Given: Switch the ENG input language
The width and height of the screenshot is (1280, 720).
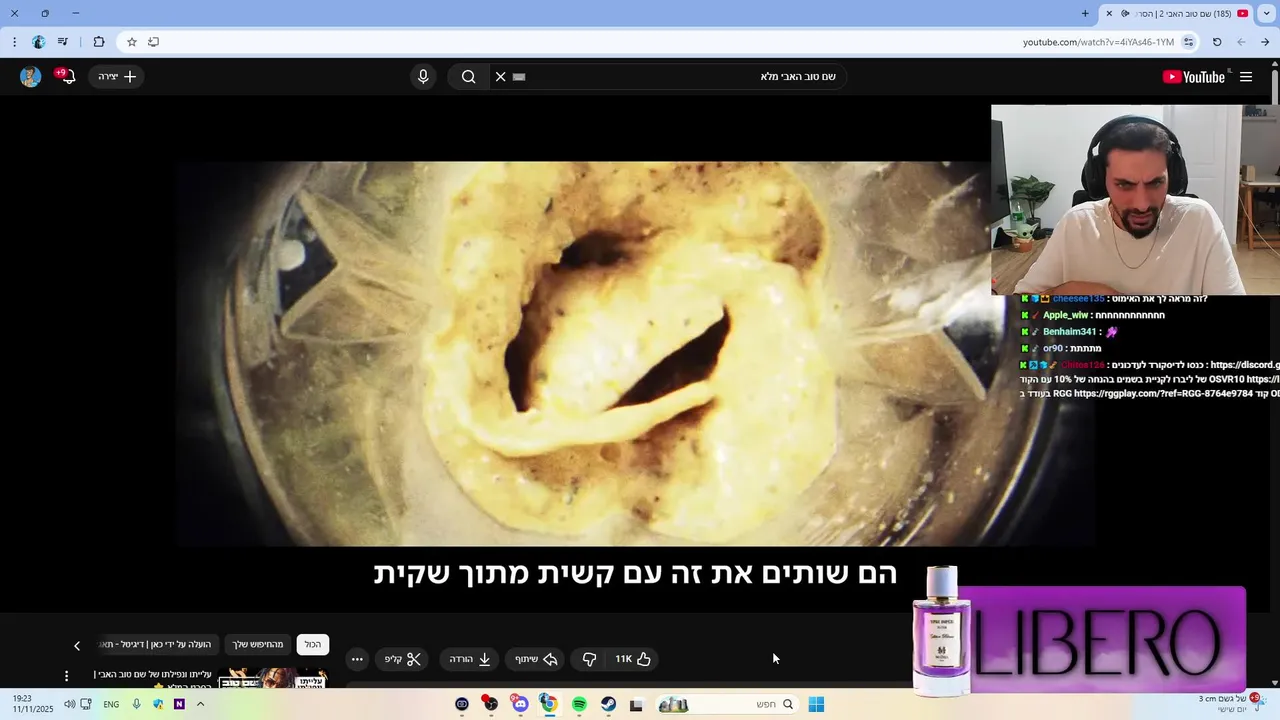Looking at the screenshot, I should pos(111,704).
